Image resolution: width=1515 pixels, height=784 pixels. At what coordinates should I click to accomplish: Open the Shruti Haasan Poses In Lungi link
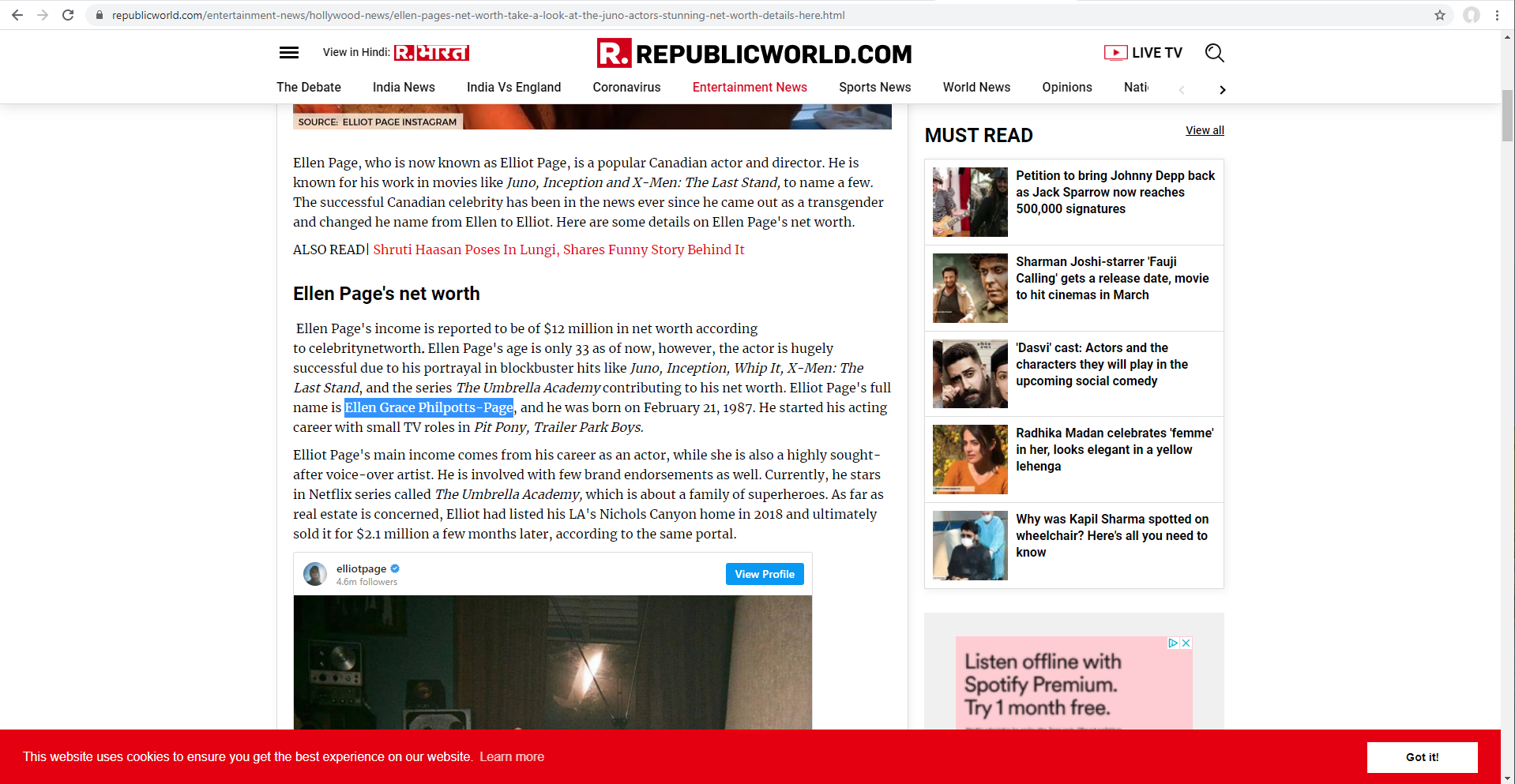coord(558,249)
